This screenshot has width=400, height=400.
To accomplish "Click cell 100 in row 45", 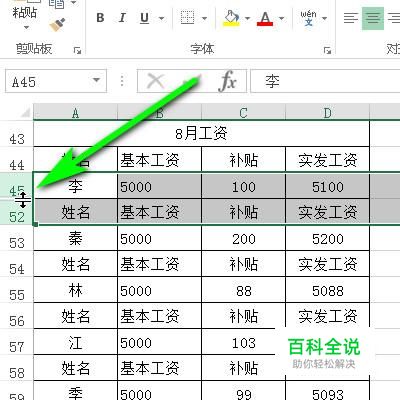I will click(243, 186).
